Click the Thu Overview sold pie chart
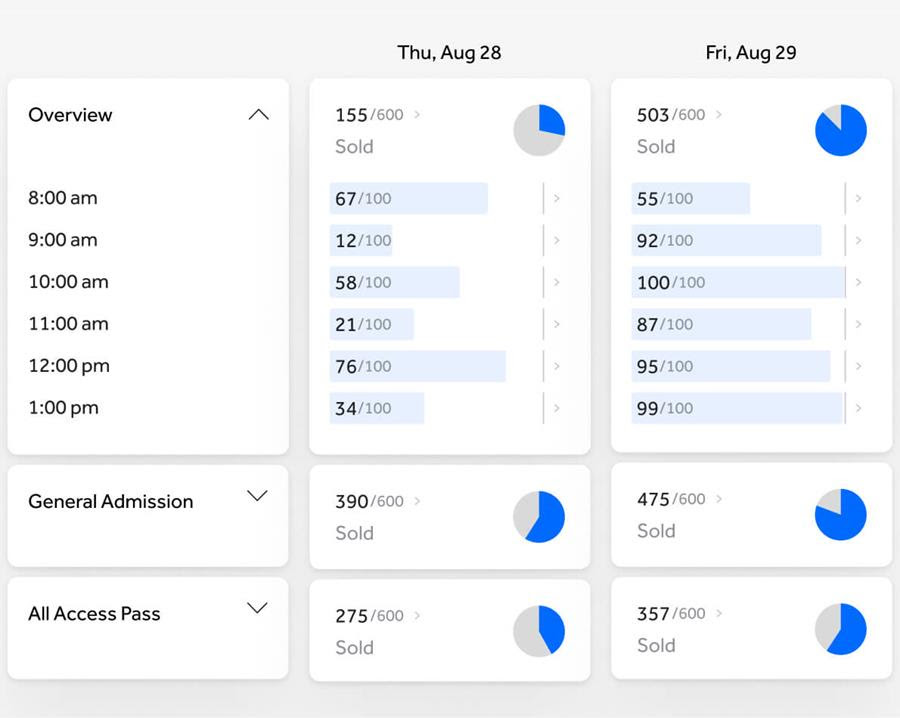 point(539,130)
